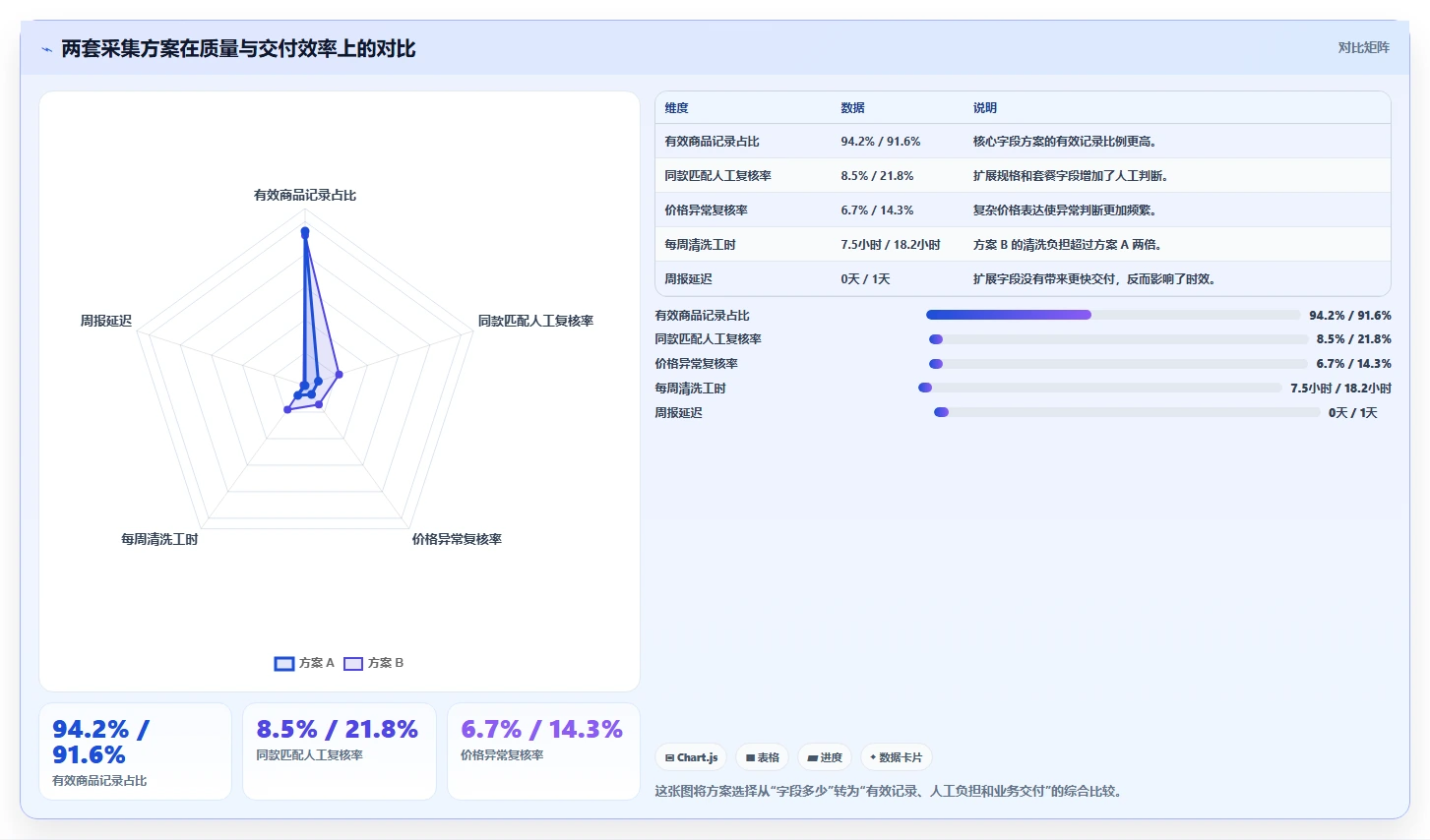Toggle the 方案 A legend swatch

tap(284, 663)
